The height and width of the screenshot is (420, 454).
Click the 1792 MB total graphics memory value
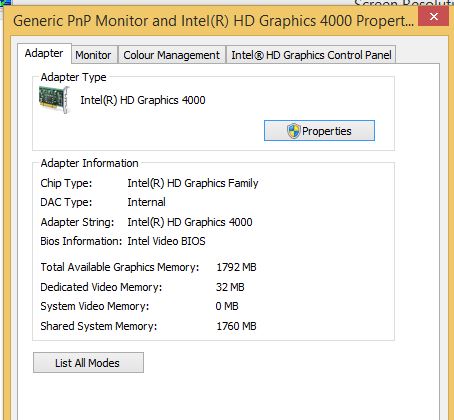pos(236,267)
